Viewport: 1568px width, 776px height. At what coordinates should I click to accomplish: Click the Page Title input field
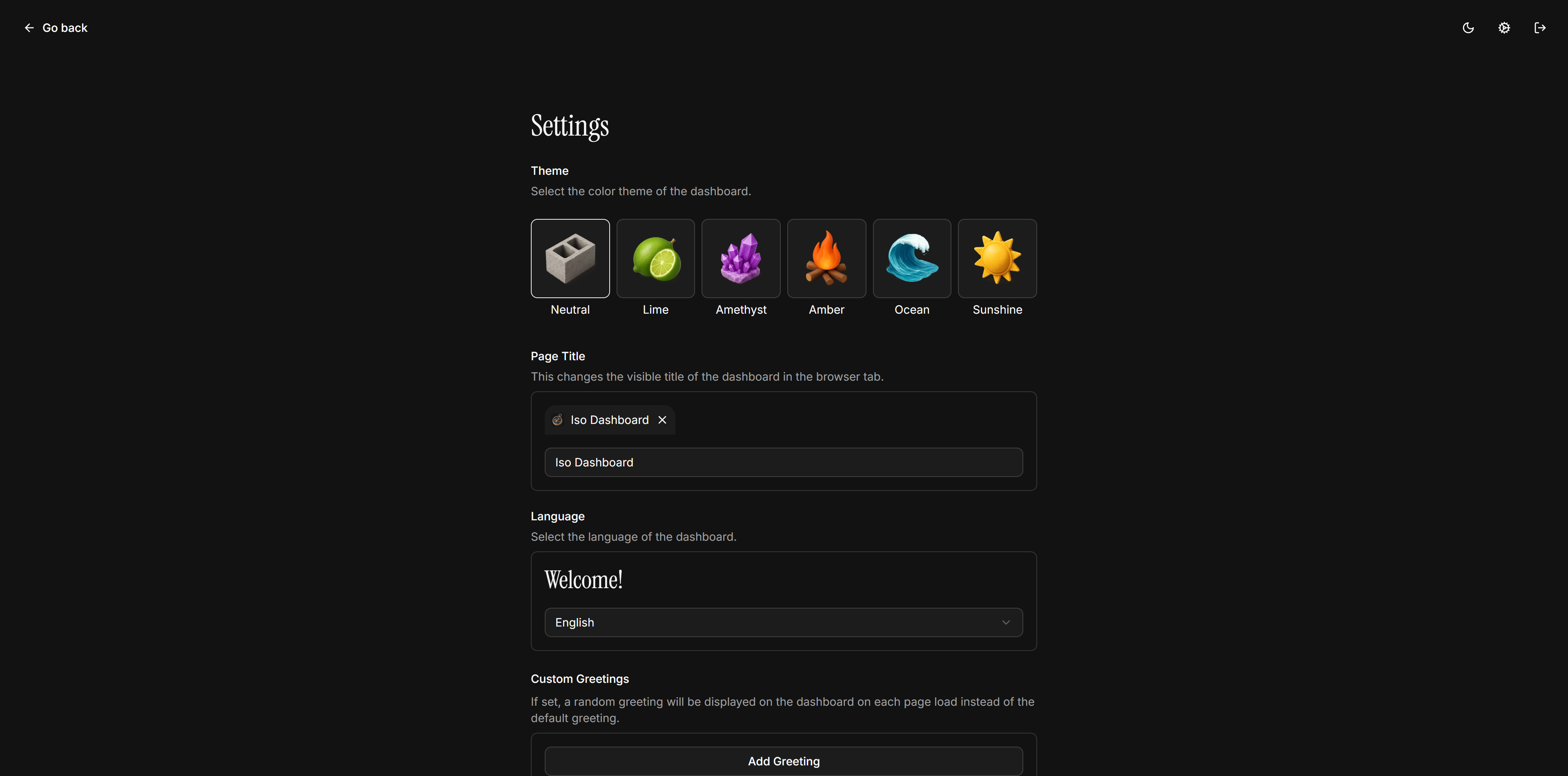point(783,463)
